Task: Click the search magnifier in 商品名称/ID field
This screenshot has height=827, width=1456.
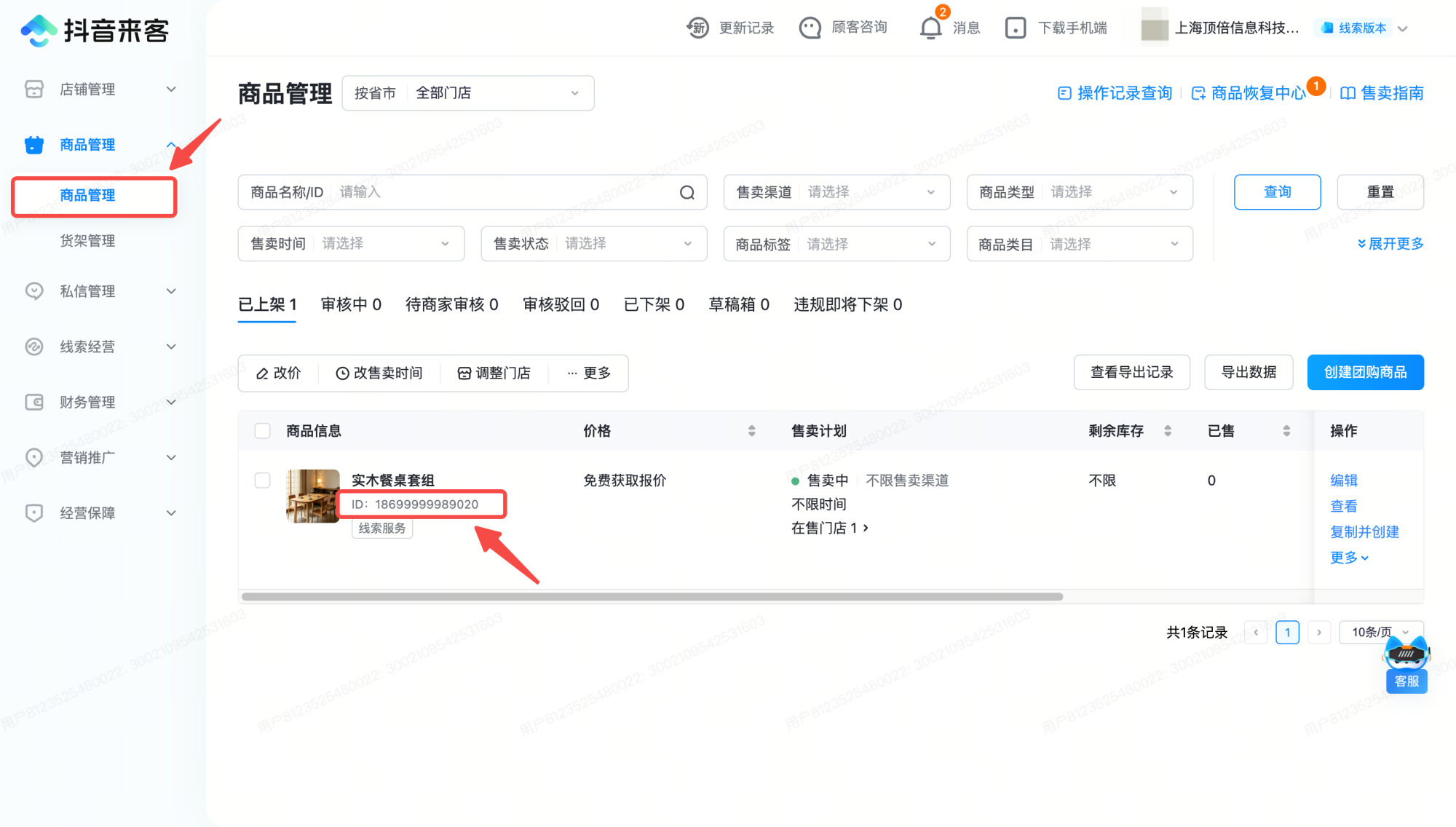Action: tap(687, 192)
